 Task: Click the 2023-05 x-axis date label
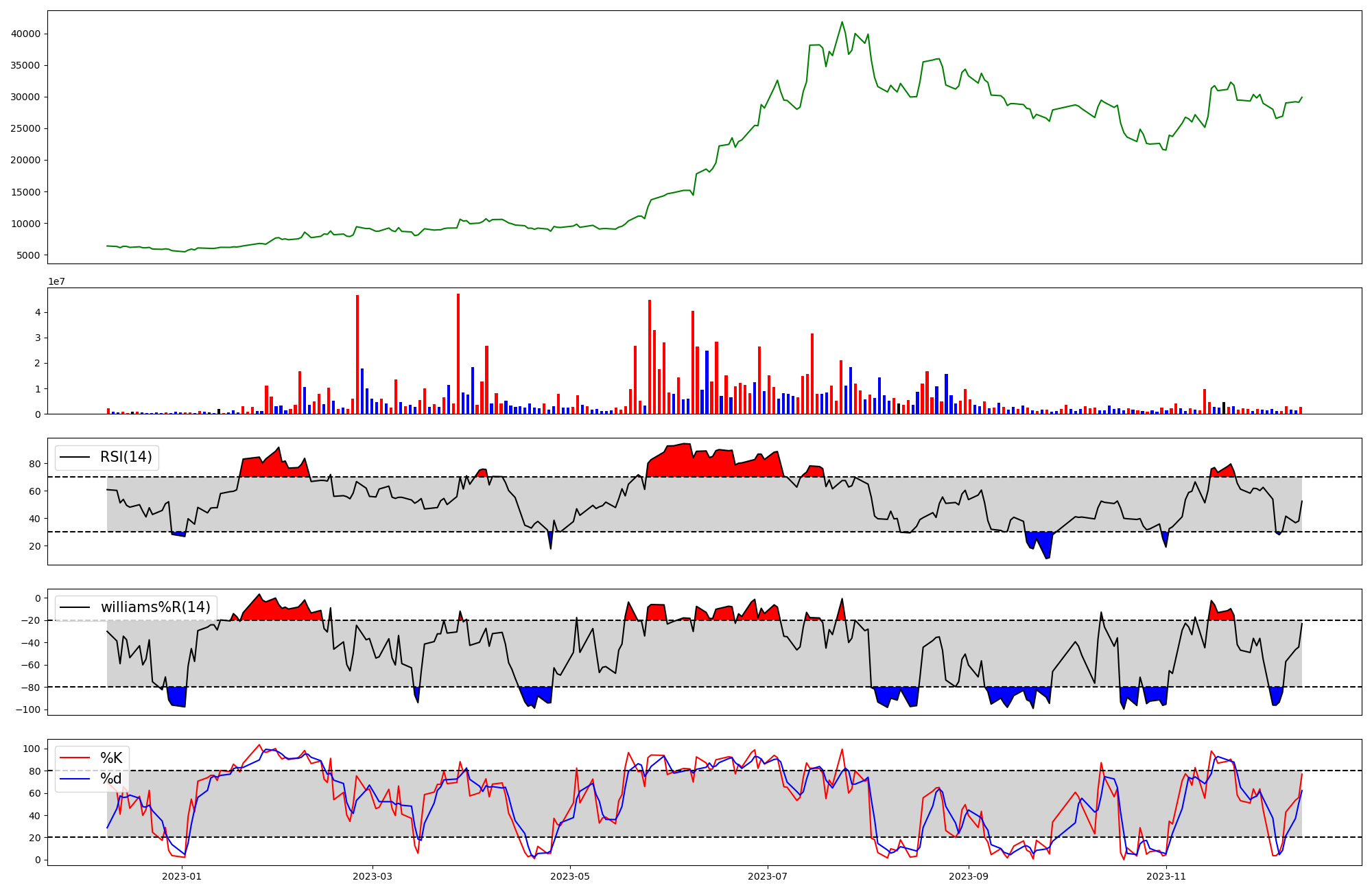coord(570,876)
